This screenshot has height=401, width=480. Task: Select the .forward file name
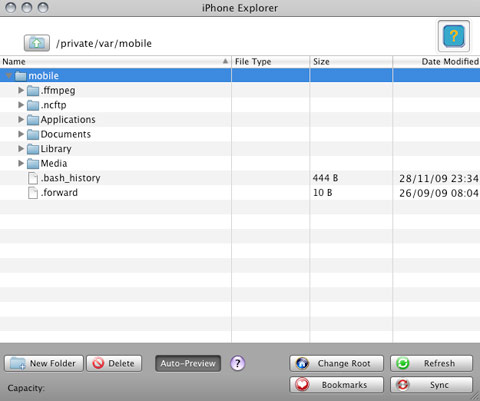59,193
